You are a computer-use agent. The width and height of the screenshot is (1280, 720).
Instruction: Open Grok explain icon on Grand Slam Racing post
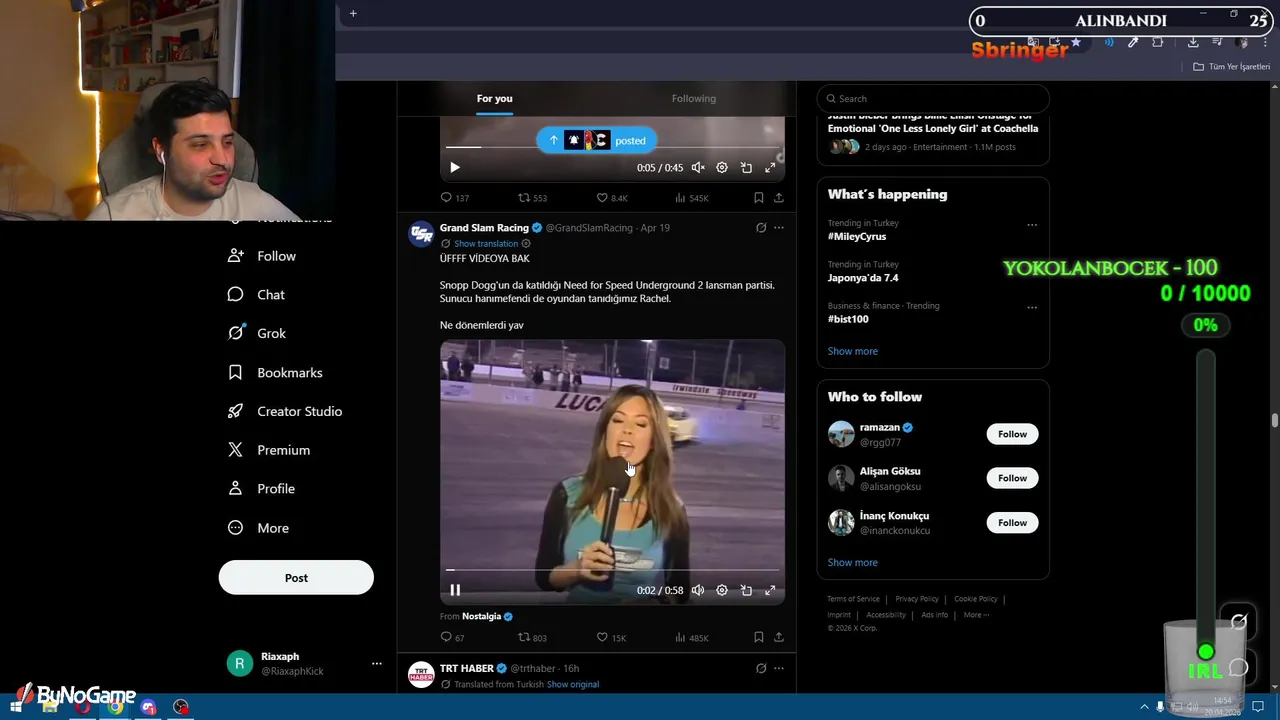coord(761,228)
